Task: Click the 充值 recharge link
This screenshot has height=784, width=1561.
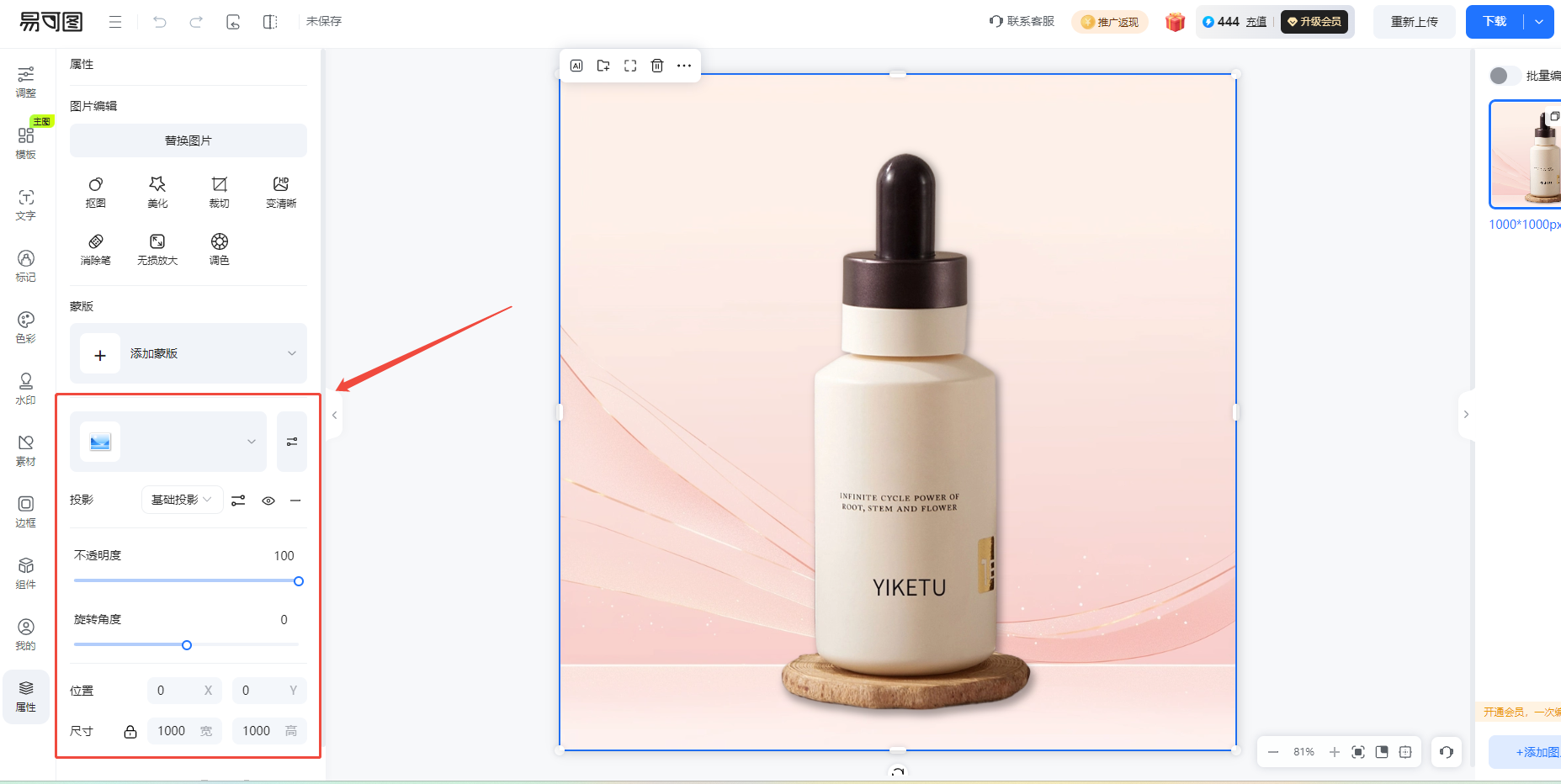Action: click(x=1256, y=22)
